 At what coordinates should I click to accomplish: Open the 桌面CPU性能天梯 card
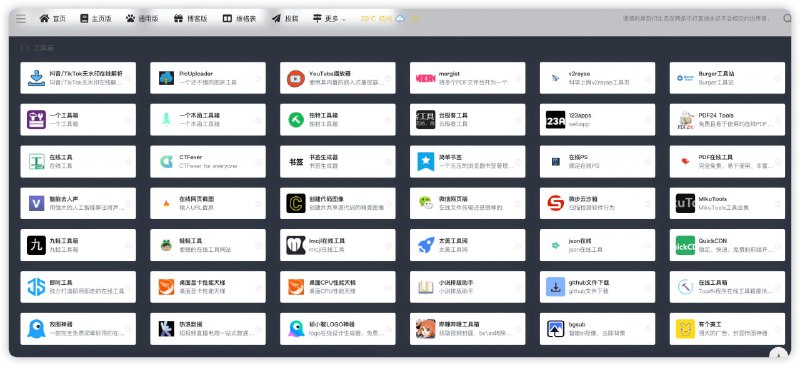point(338,287)
